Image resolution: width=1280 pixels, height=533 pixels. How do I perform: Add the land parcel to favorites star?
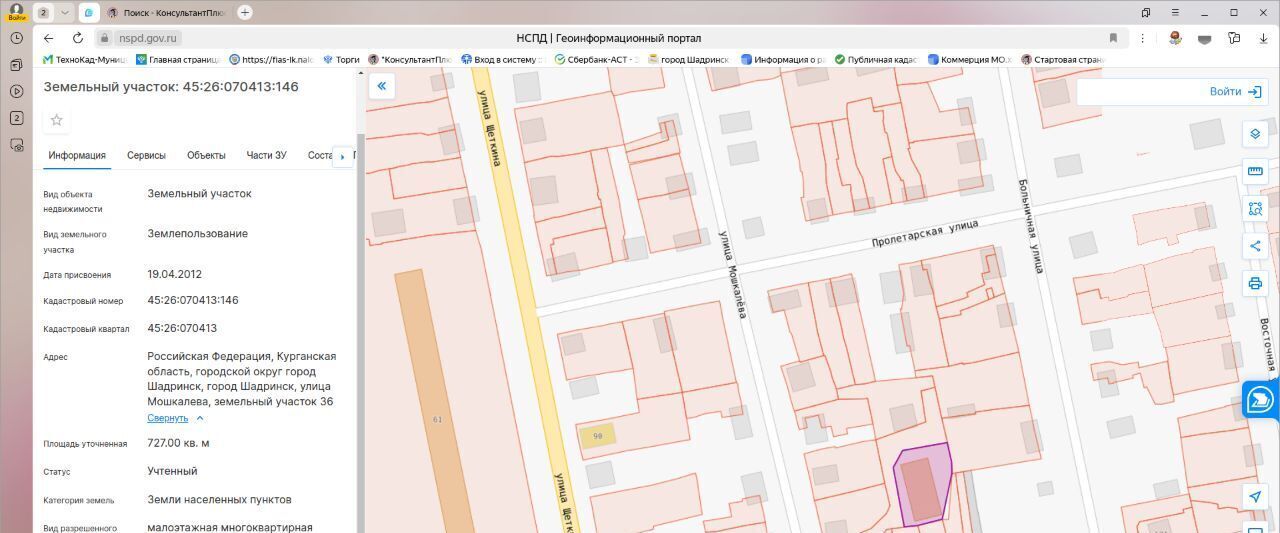pos(57,120)
